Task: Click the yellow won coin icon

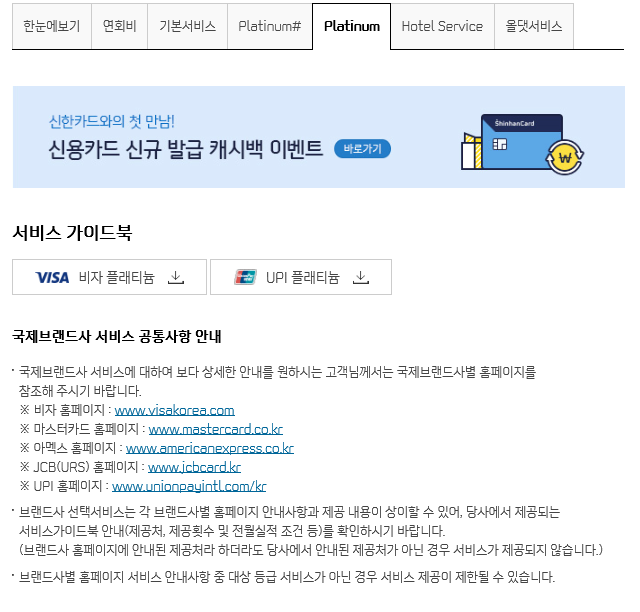Action: tap(565, 157)
